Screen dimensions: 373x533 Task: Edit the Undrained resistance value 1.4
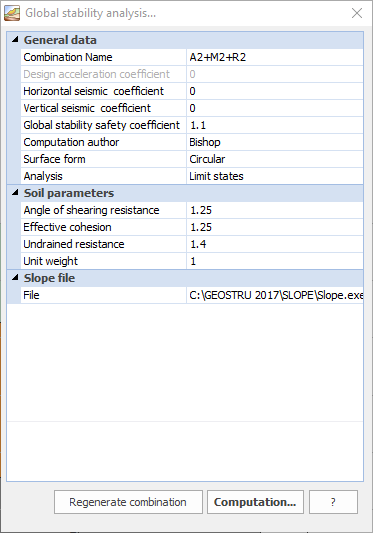pos(275,244)
